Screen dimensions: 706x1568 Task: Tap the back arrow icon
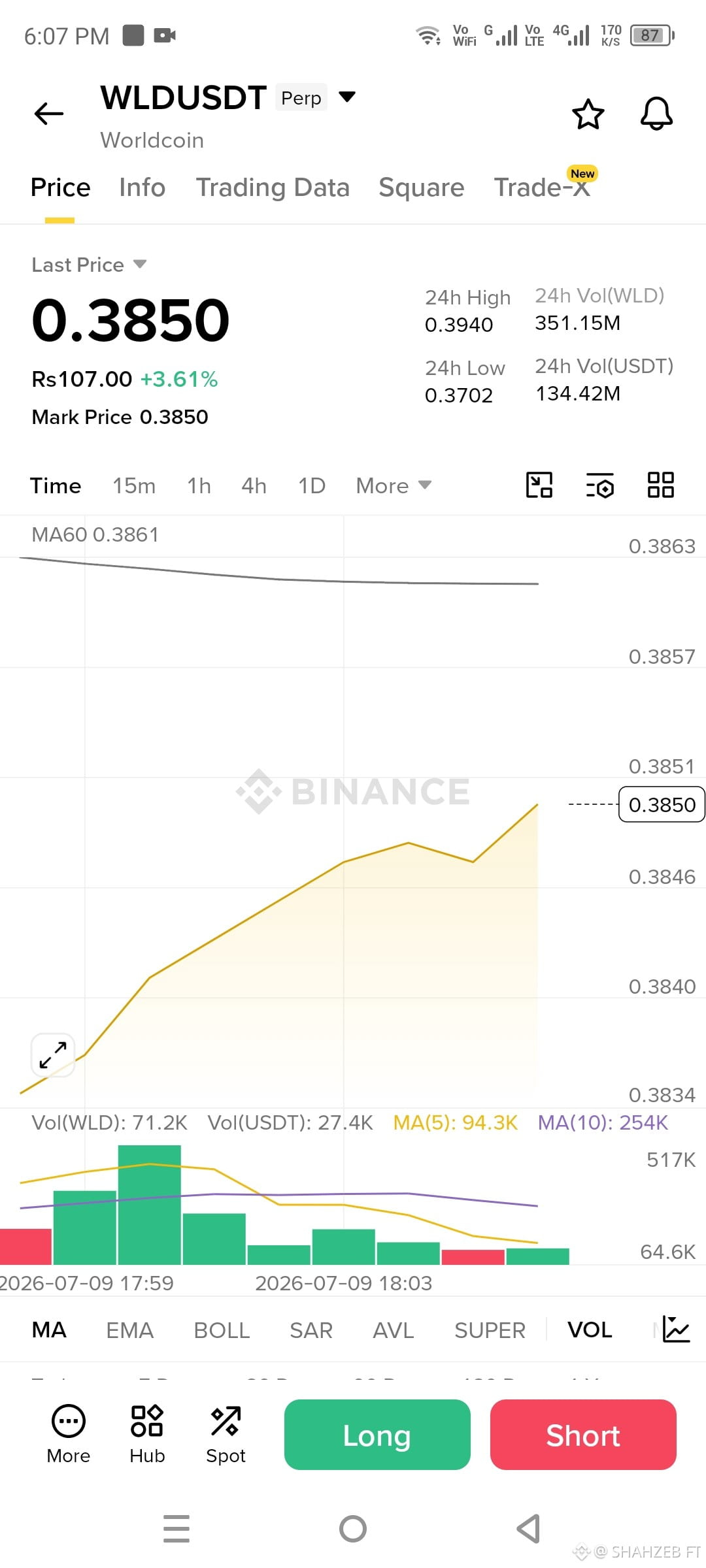pyautogui.click(x=49, y=114)
